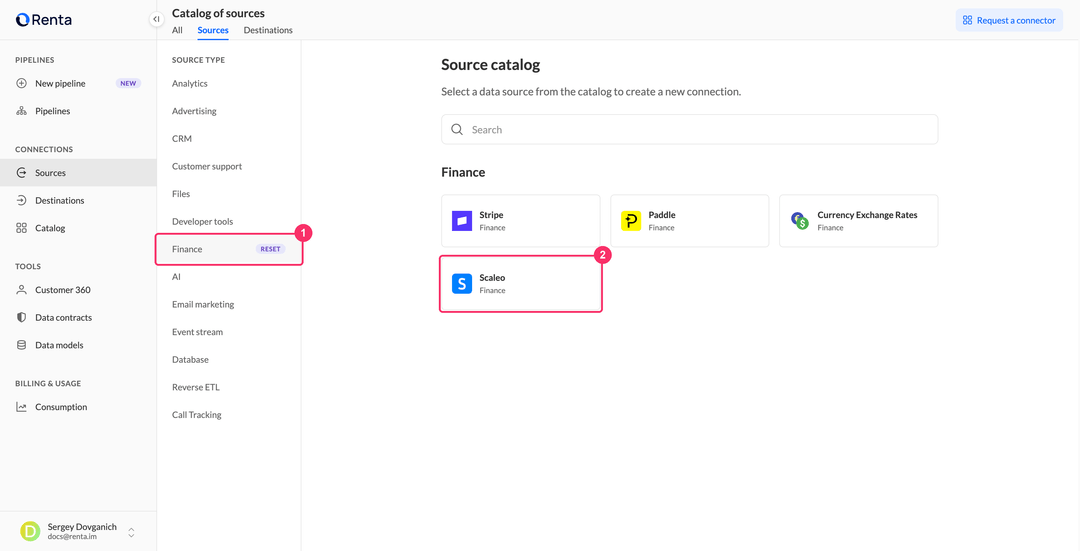Click the Scaleo logo icon
The image size is (1080, 551).
pos(461,284)
